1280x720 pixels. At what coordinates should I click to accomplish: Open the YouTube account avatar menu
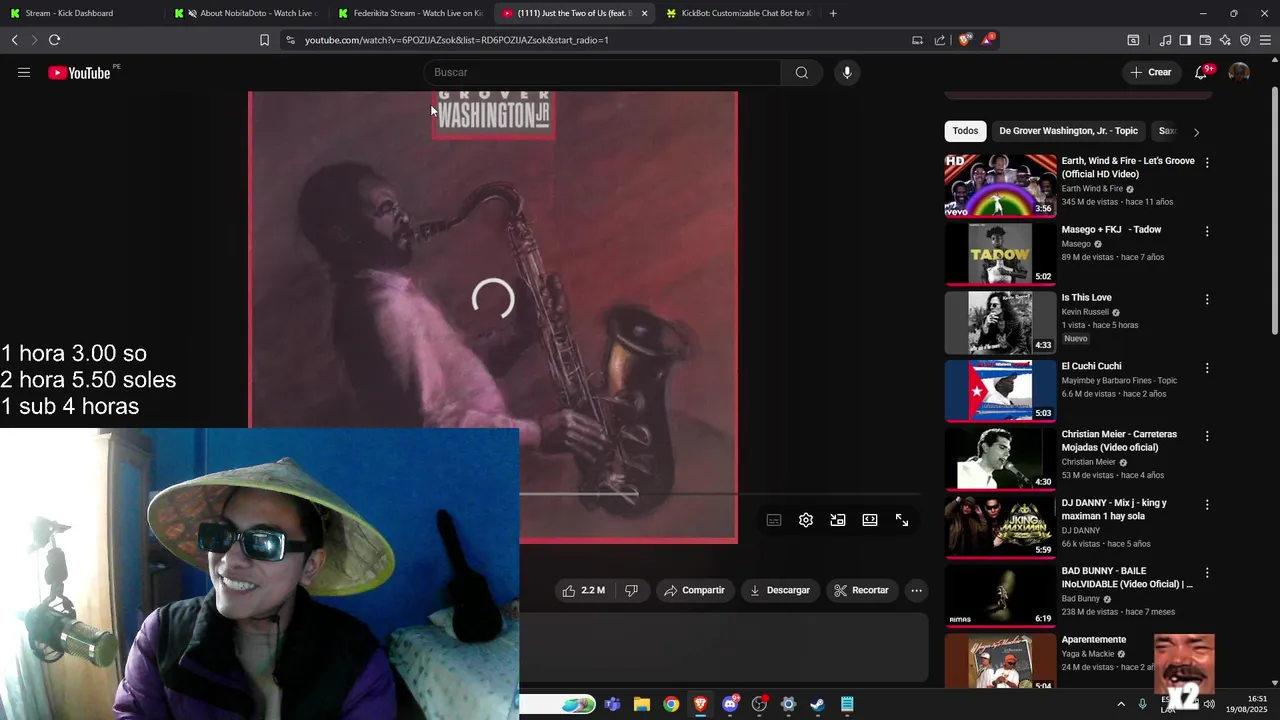1239,72
